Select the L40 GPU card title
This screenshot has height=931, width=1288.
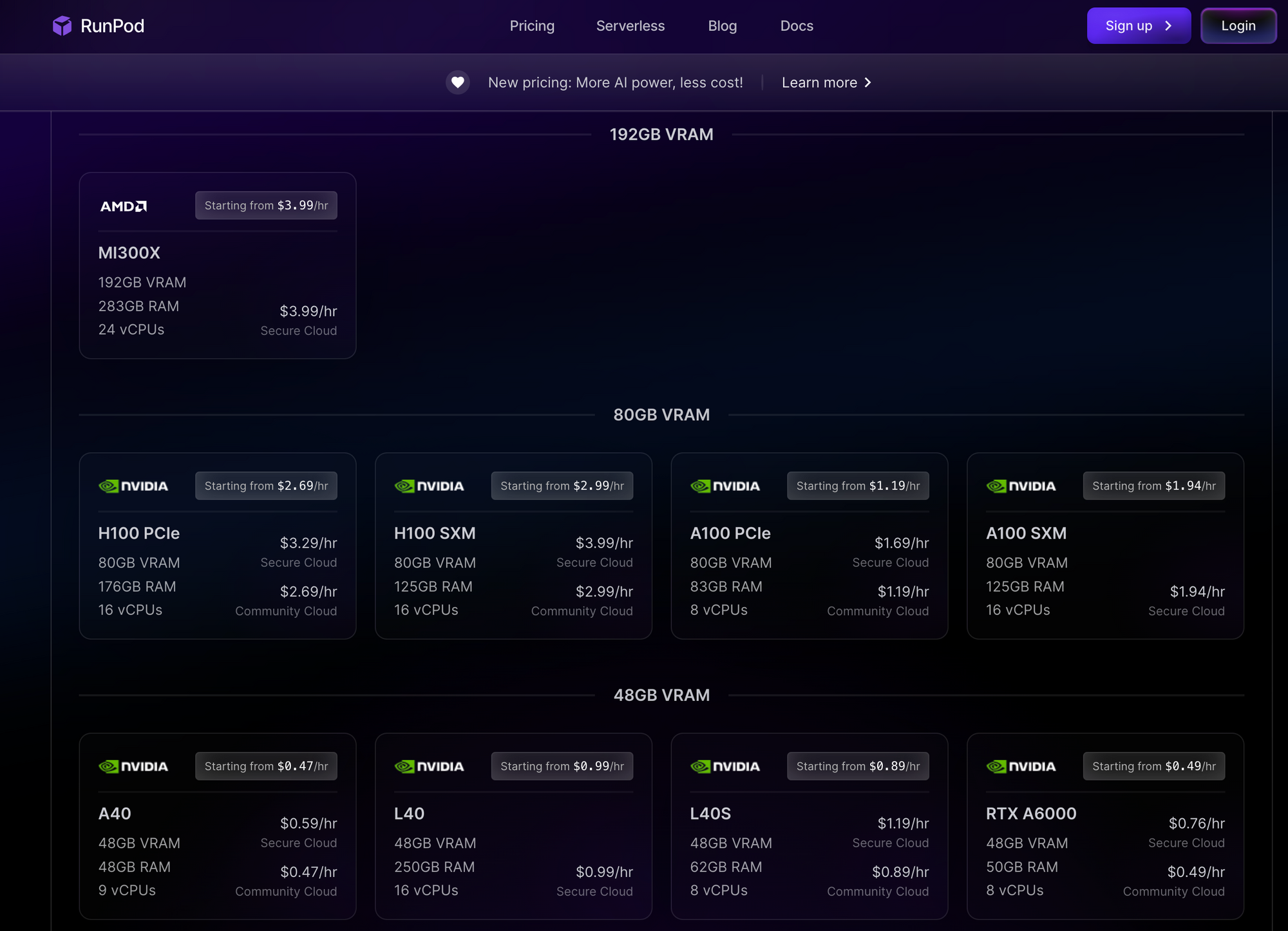(409, 814)
